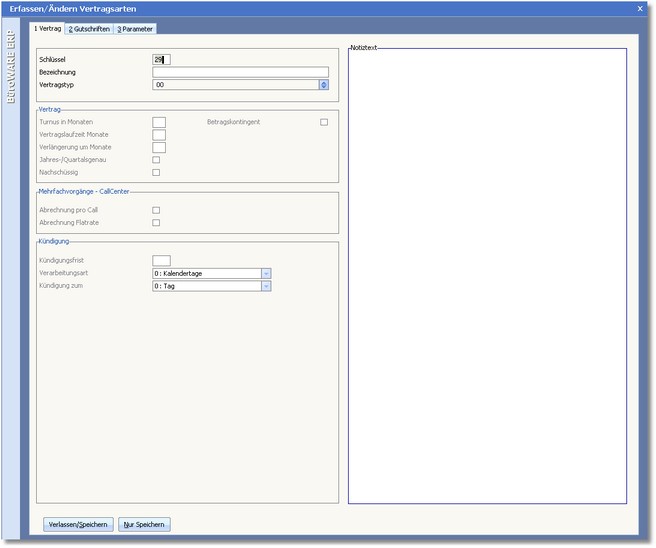The width and height of the screenshot is (656, 548).
Task: Toggle the Jahres-/Quartalsgenau checkbox
Action: coord(156,160)
